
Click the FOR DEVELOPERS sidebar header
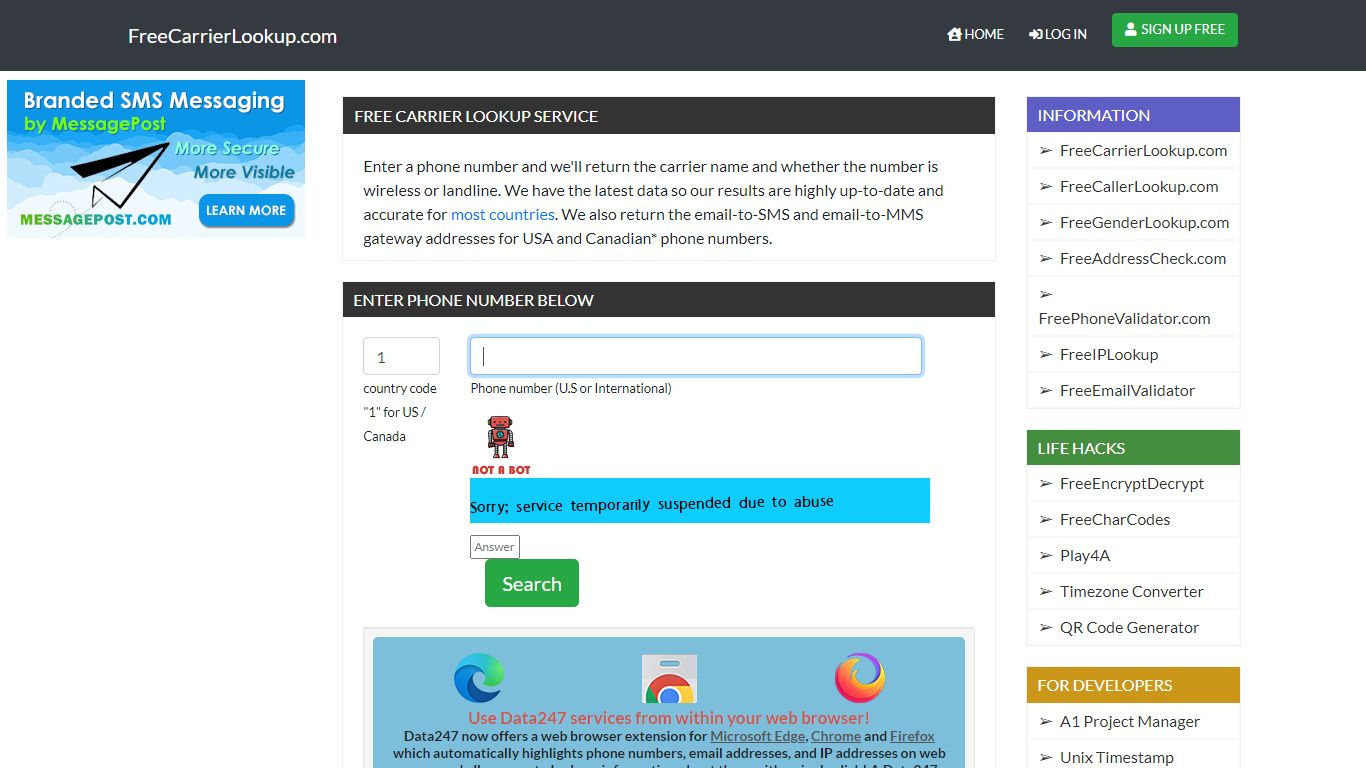pyautogui.click(x=1133, y=685)
